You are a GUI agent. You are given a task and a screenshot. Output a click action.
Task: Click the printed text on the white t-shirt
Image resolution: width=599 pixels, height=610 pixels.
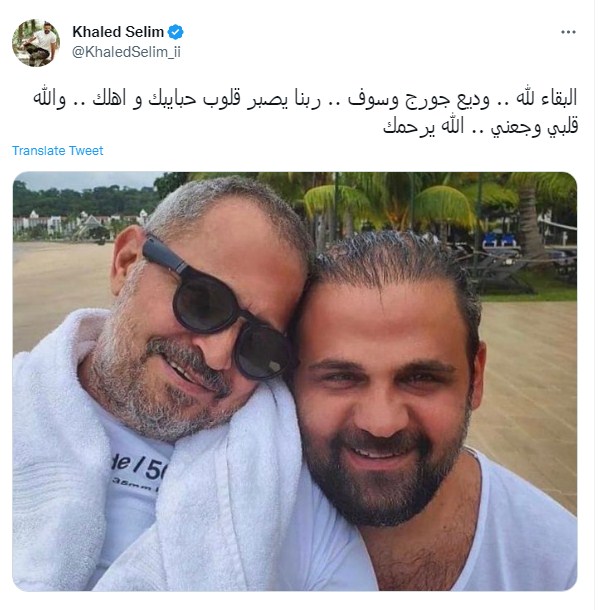136,471
